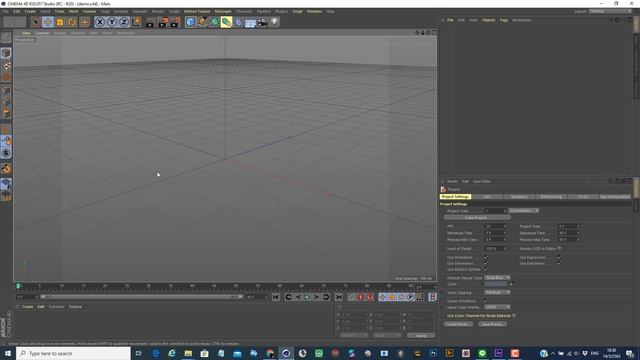Image resolution: width=640 pixels, height=360 pixels.
Task: Switch to Info tab in attributes
Action: pyautogui.click(x=487, y=197)
